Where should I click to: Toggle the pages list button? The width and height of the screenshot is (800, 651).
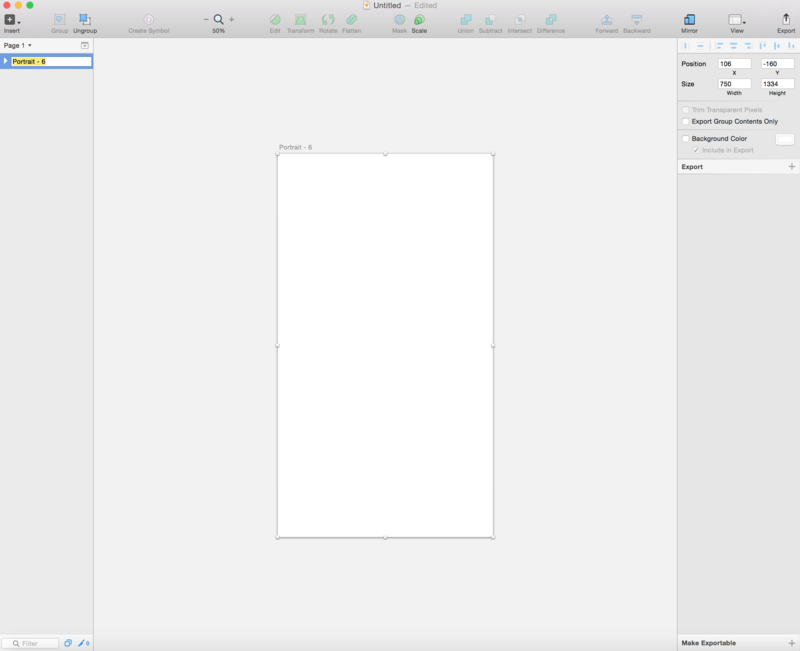[x=85, y=45]
